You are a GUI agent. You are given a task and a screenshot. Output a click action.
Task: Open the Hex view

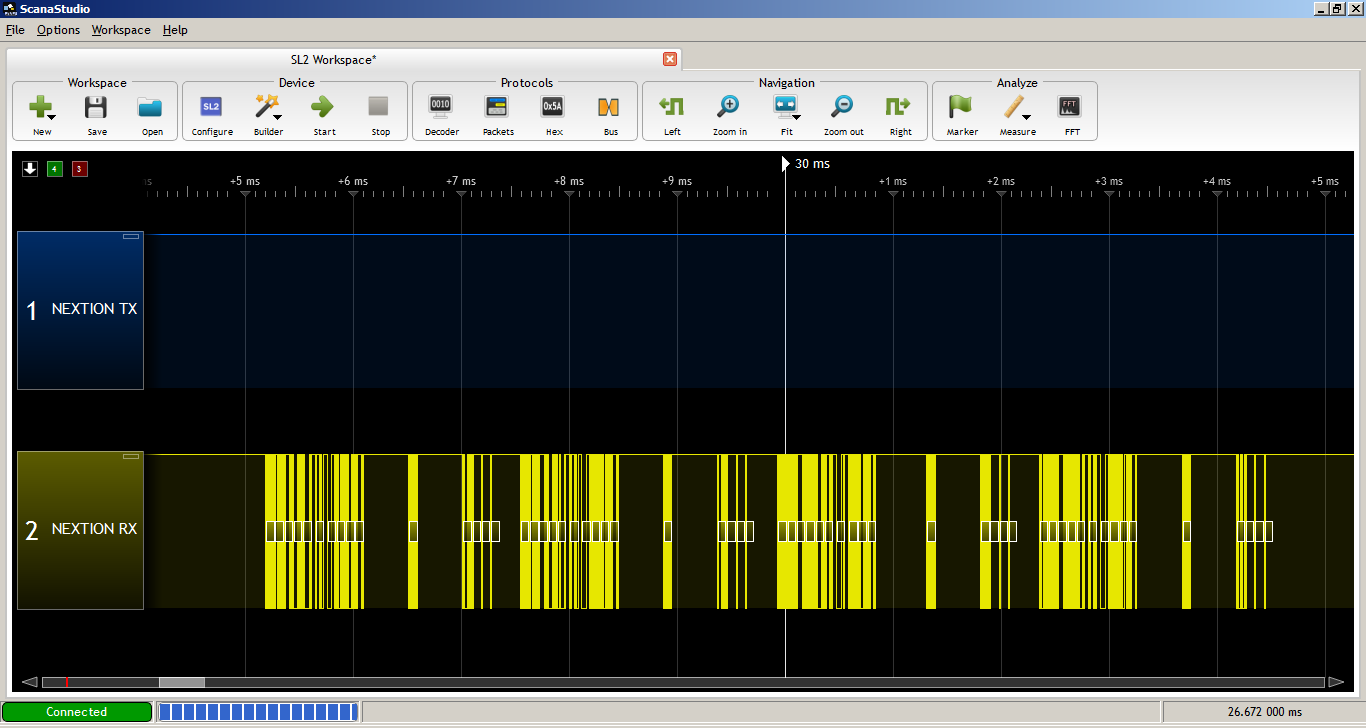point(553,110)
